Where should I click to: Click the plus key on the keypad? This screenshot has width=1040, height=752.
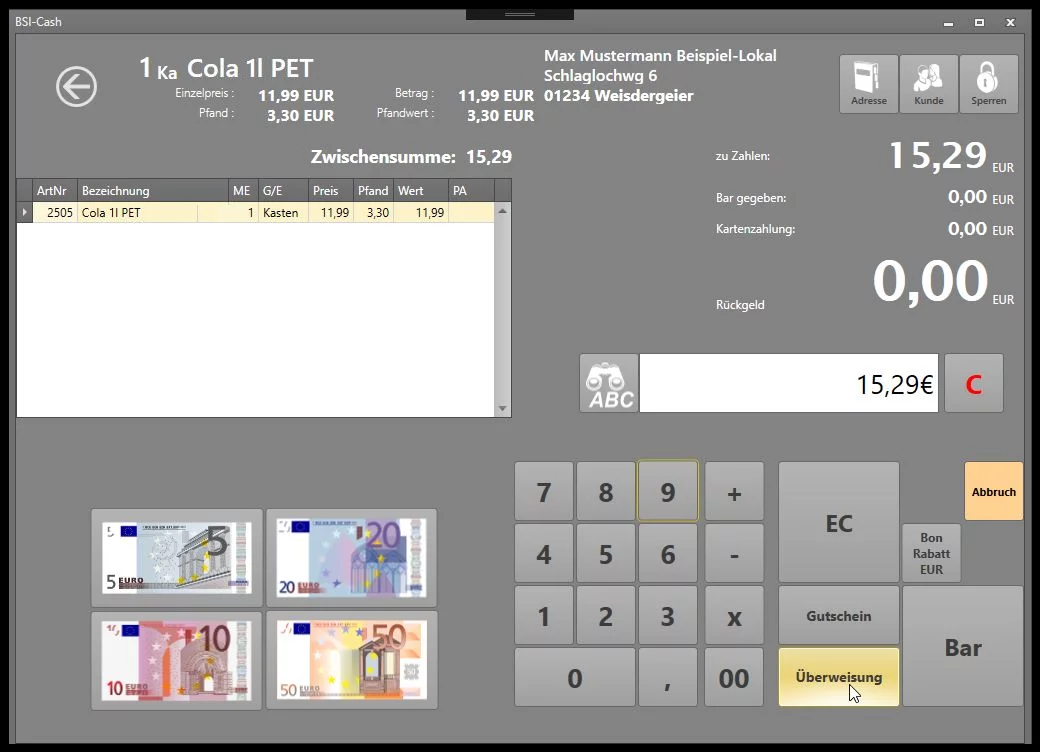pos(734,491)
